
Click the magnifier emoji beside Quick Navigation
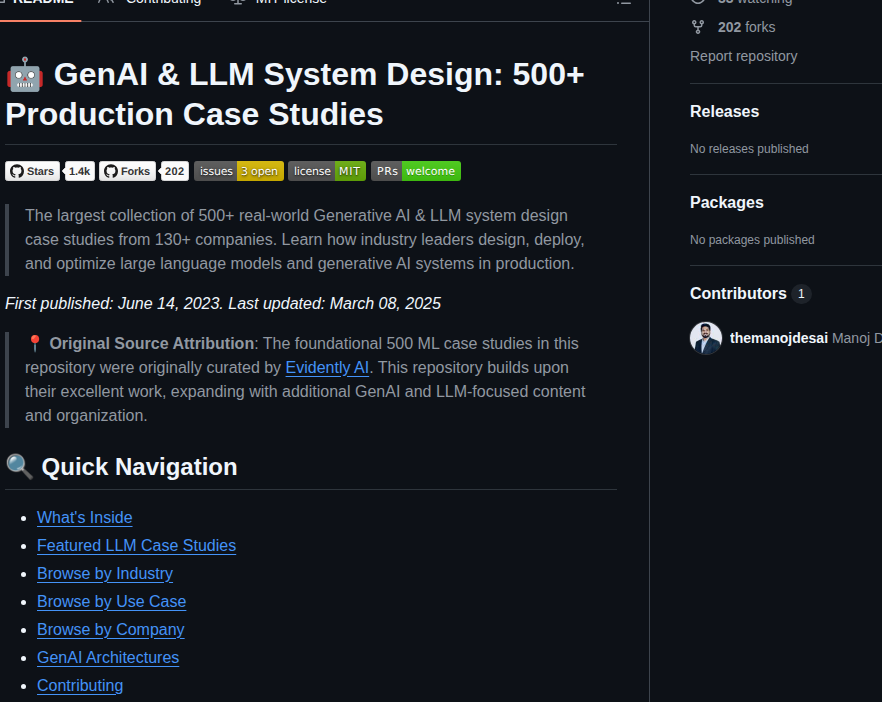pos(20,466)
